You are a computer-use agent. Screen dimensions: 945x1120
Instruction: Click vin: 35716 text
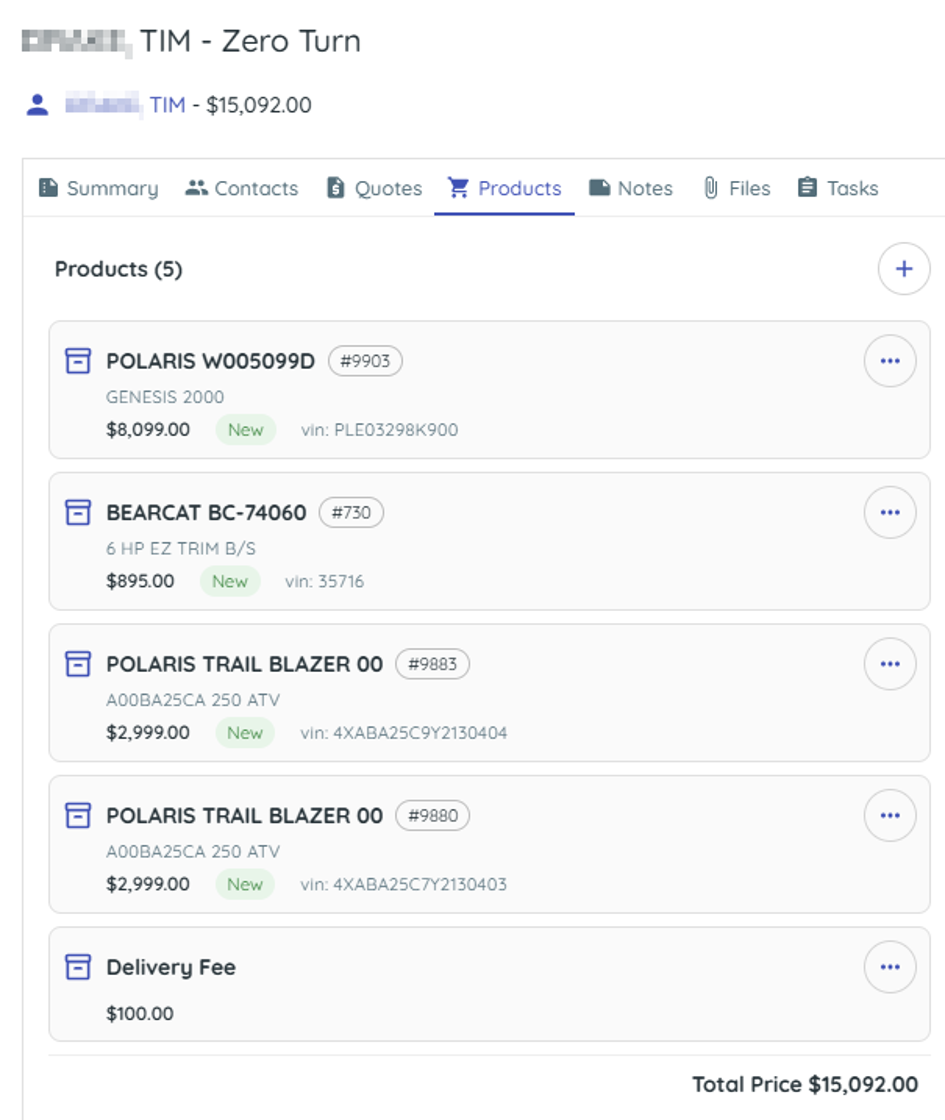coord(324,581)
